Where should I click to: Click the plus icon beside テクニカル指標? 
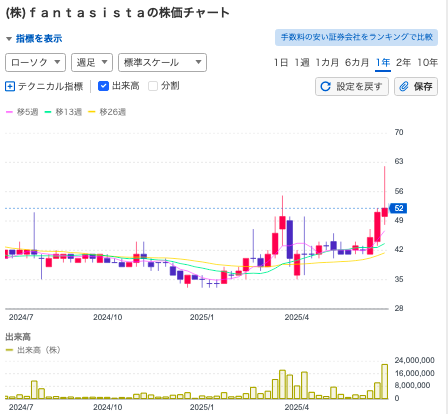pos(10,87)
